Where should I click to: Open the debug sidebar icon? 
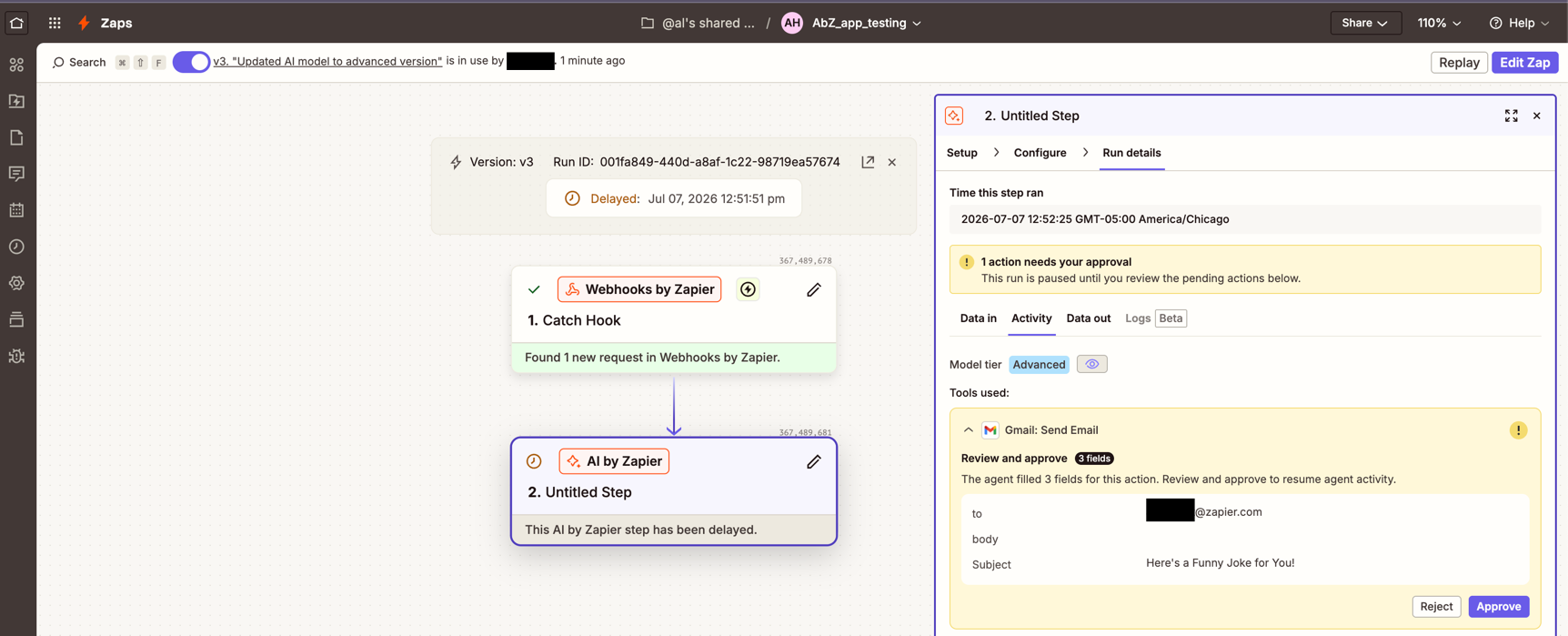click(x=16, y=356)
